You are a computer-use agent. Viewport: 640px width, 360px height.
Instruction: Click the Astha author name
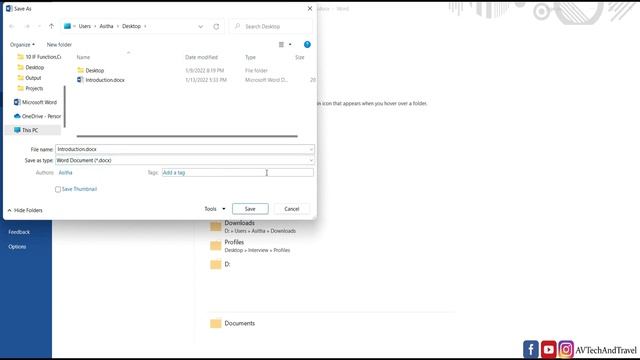[x=65, y=173]
